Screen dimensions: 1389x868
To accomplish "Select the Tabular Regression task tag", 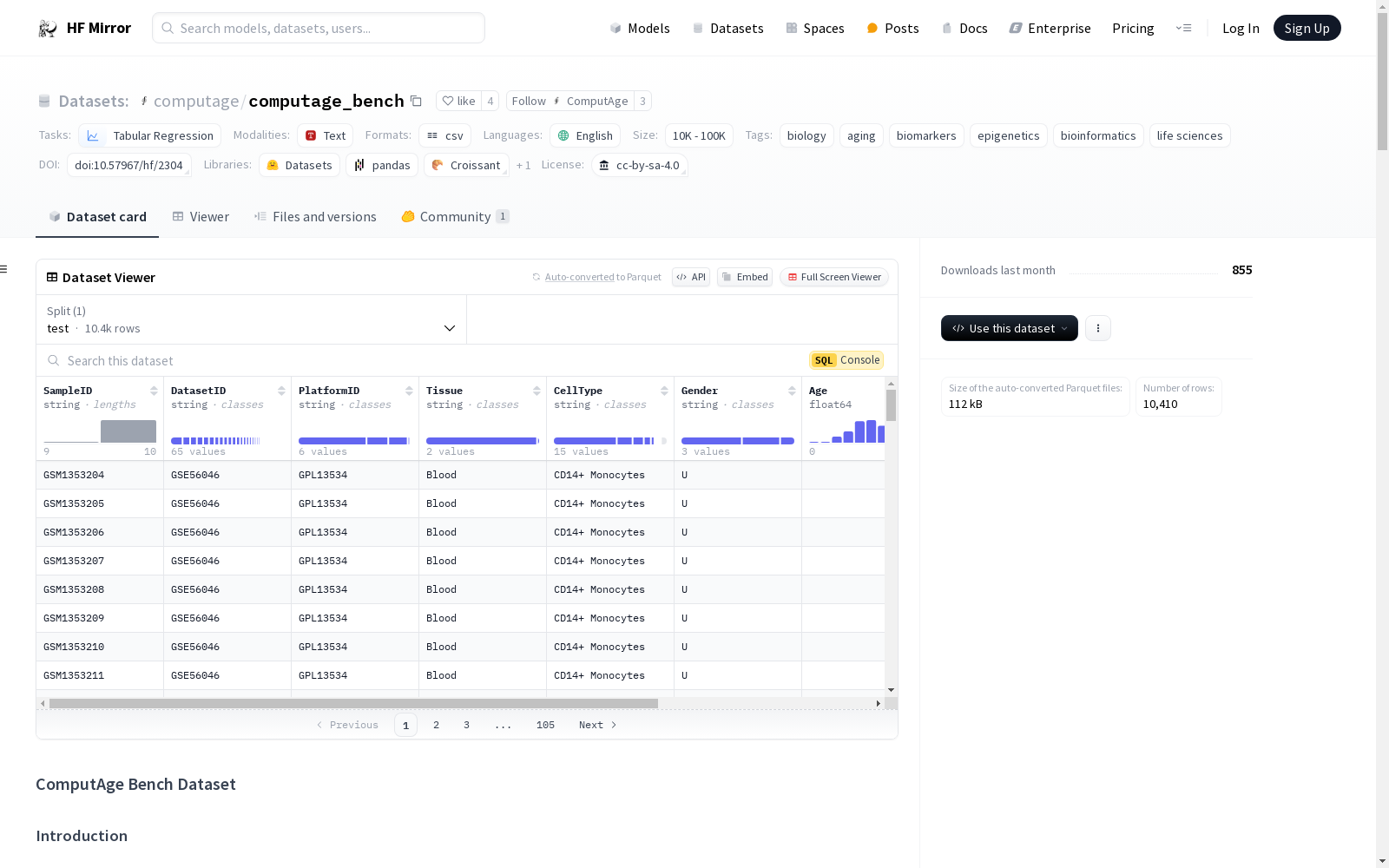I will tap(149, 135).
